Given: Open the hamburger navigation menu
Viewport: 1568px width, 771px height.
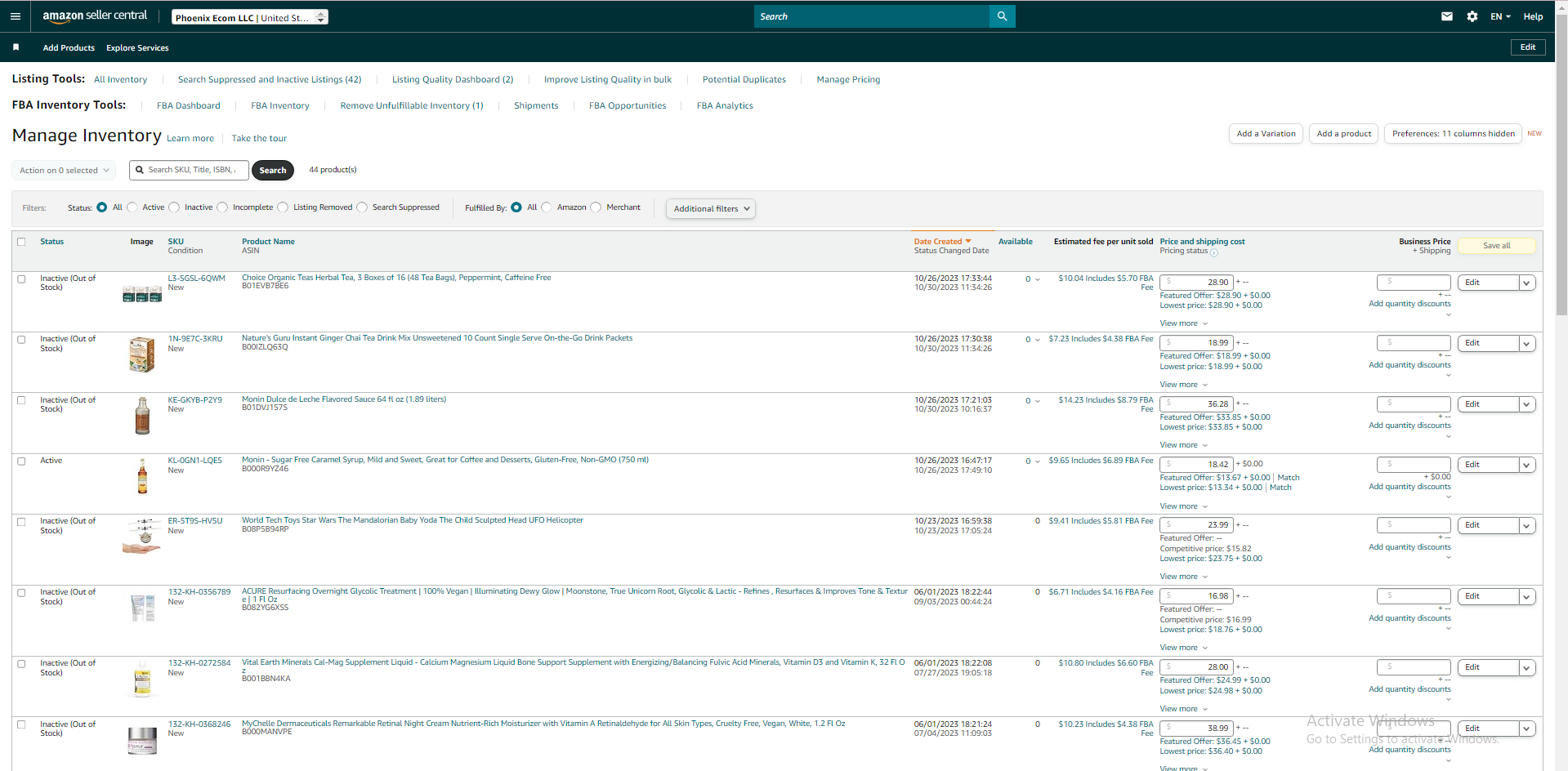Looking at the screenshot, I should (x=15, y=16).
